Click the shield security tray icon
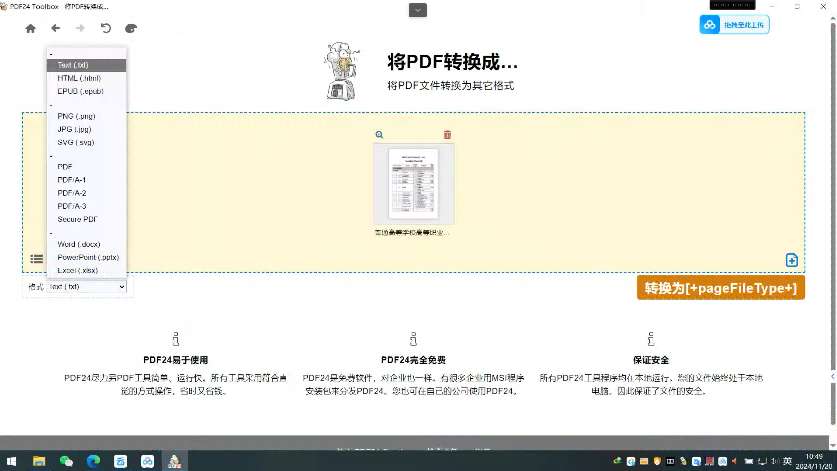This screenshot has height=471, width=837. pyautogui.click(x=657, y=461)
